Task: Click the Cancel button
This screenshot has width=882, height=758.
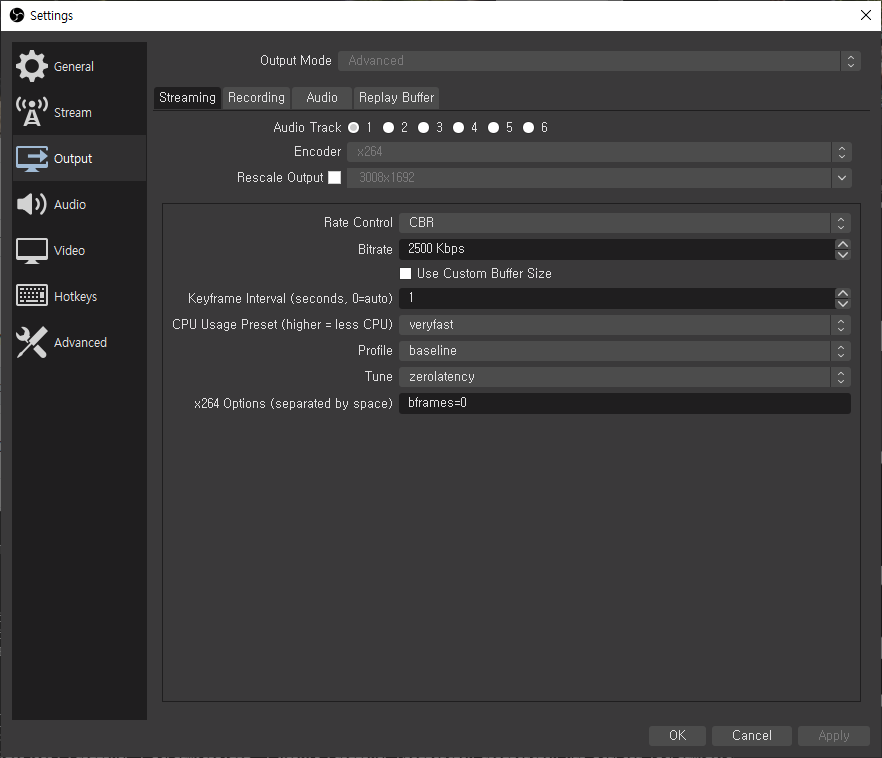Action: [751, 735]
